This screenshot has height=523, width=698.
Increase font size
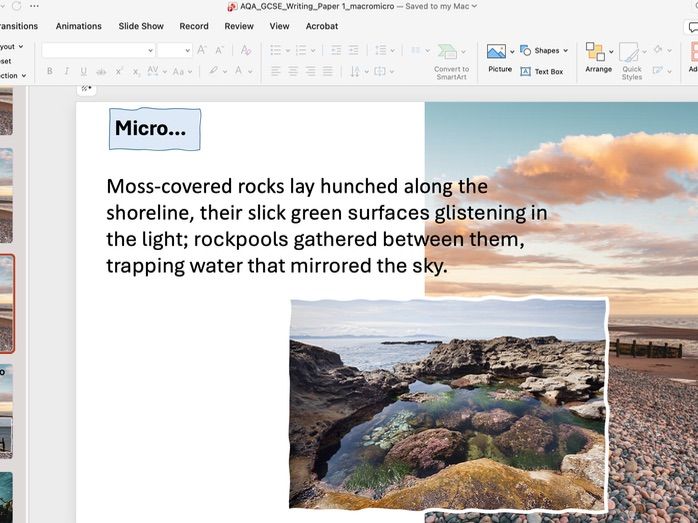pyautogui.click(x=202, y=50)
